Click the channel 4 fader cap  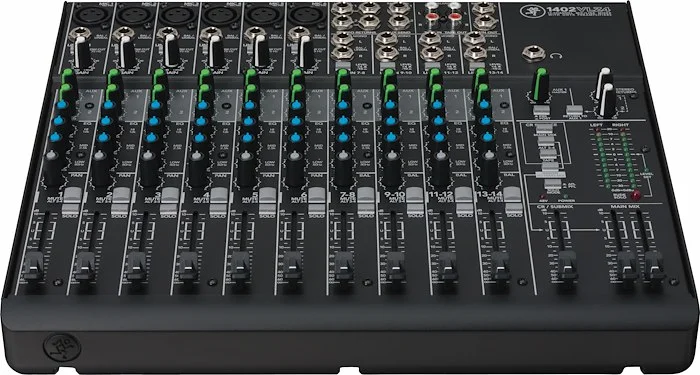click(189, 266)
